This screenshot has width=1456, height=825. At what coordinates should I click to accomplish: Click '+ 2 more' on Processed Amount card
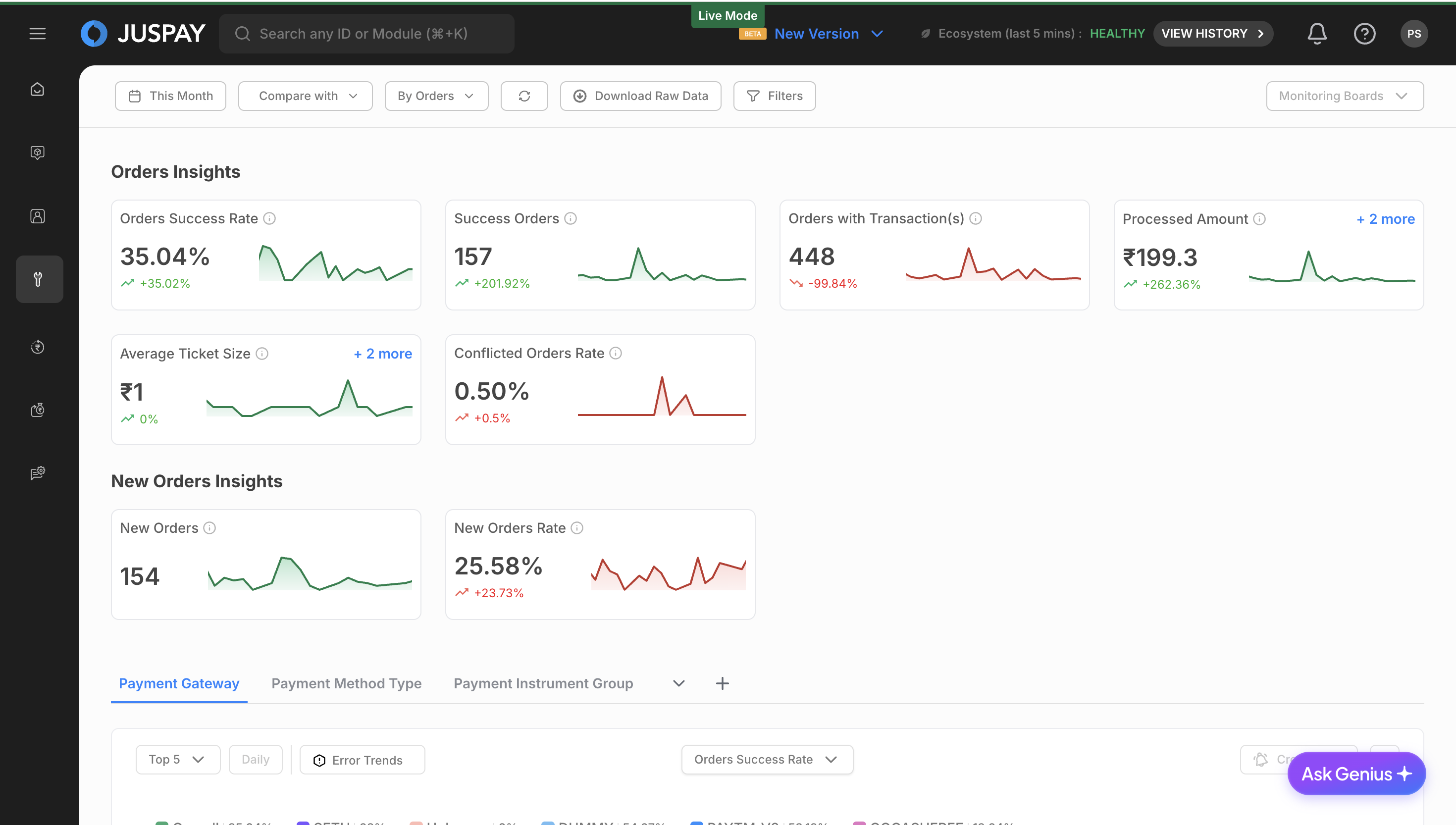pos(1385,219)
